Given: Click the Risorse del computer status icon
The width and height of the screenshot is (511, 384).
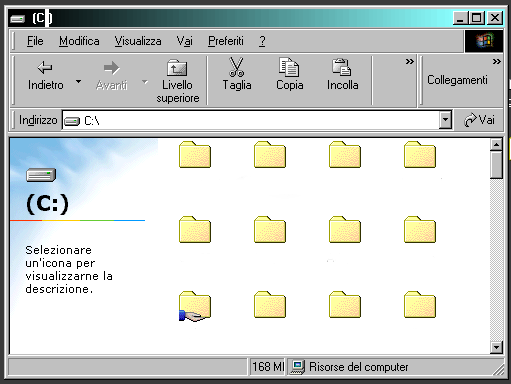Looking at the screenshot, I should [297, 367].
